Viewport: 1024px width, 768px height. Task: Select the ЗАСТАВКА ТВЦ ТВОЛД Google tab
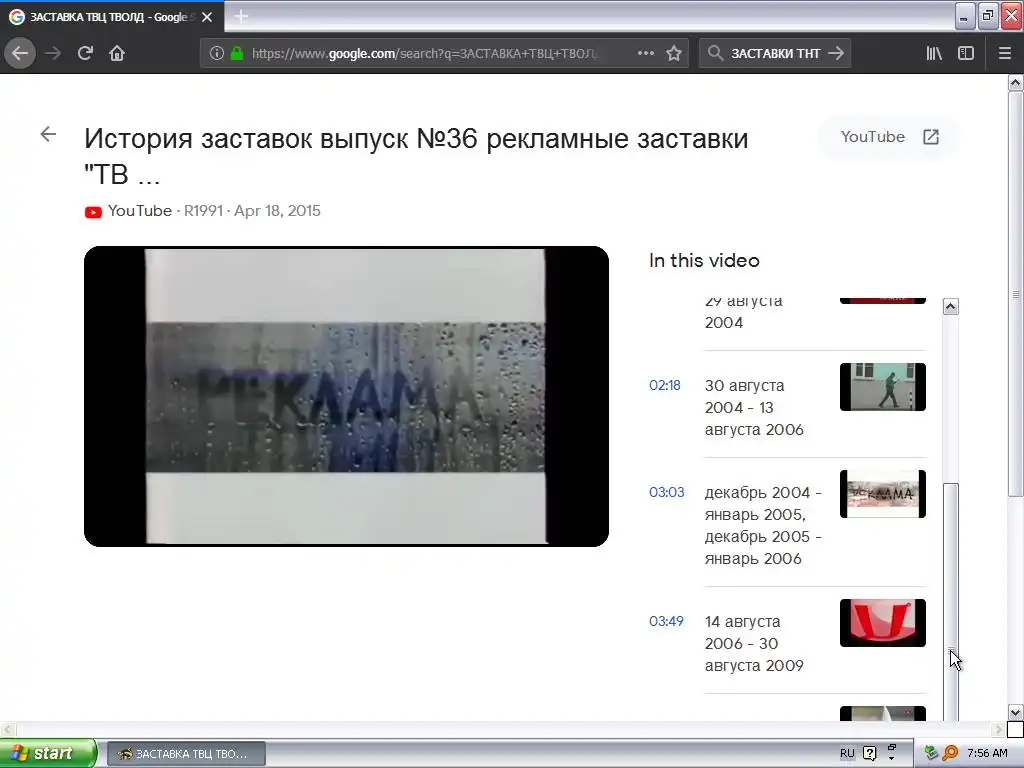click(x=112, y=17)
